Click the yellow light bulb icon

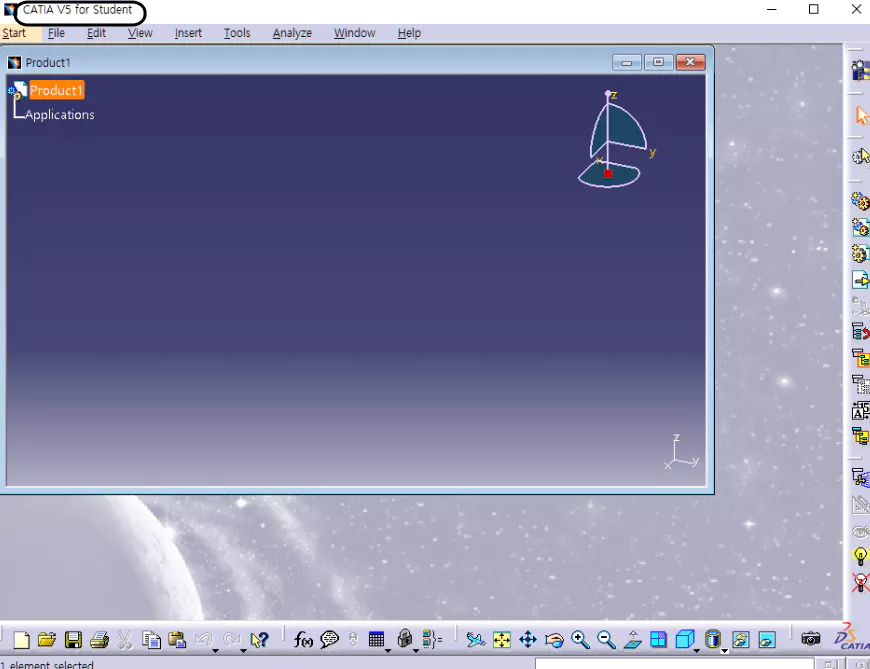tap(860, 556)
